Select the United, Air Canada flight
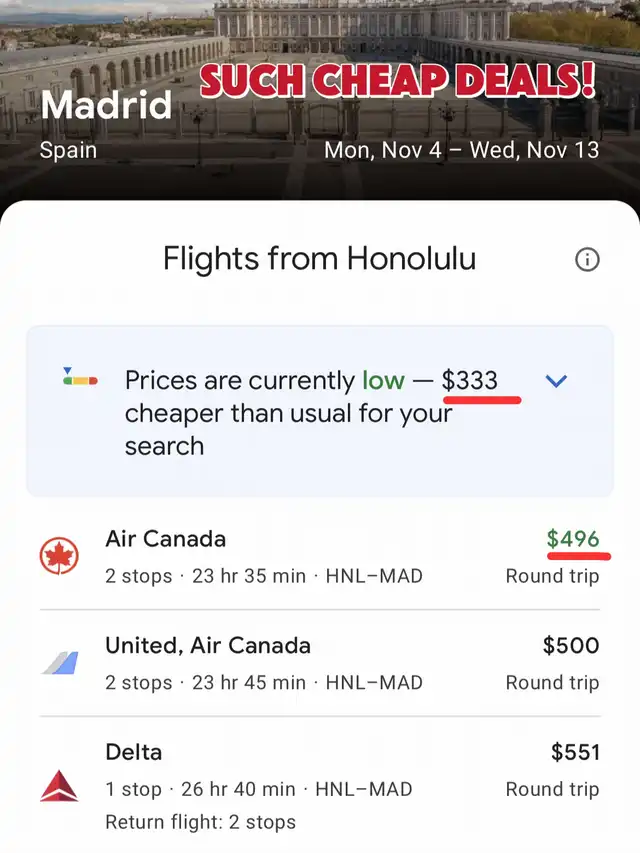Screen dimensions: 640x853 [x=300, y=663]
